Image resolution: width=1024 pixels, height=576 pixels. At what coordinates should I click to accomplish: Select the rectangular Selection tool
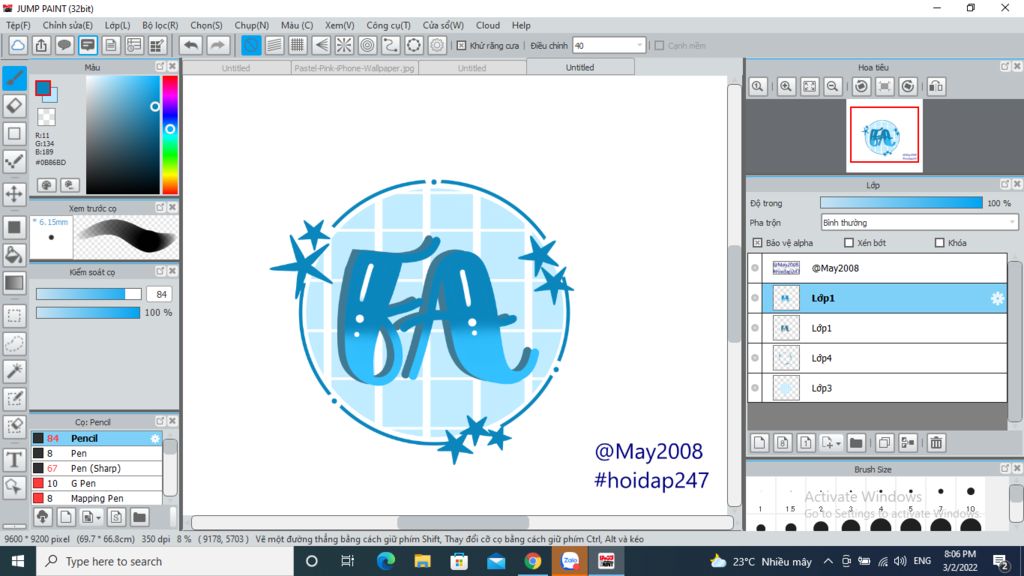(x=14, y=316)
